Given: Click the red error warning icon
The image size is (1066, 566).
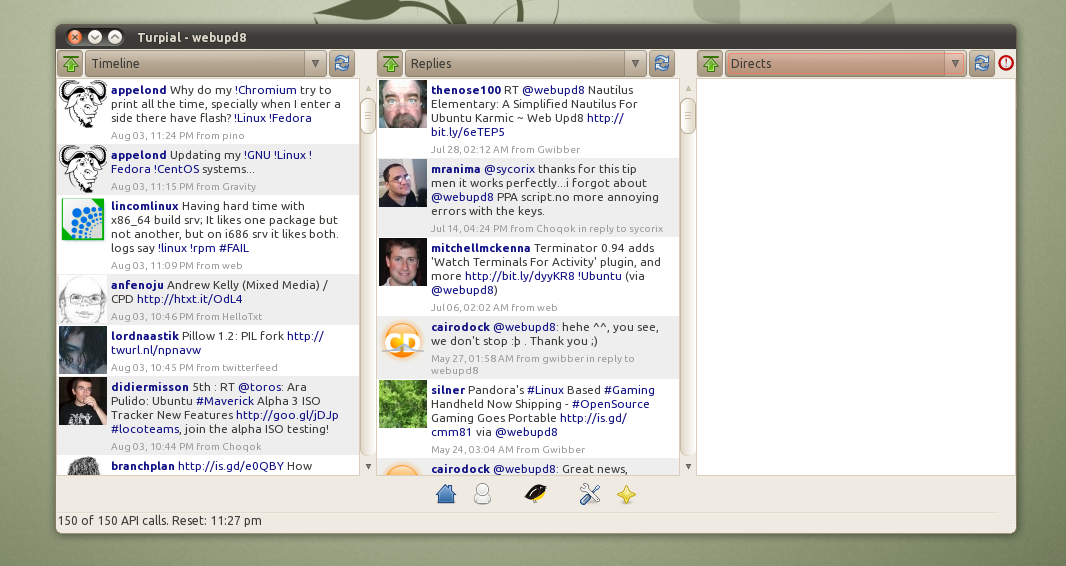Looking at the screenshot, I should point(1006,63).
